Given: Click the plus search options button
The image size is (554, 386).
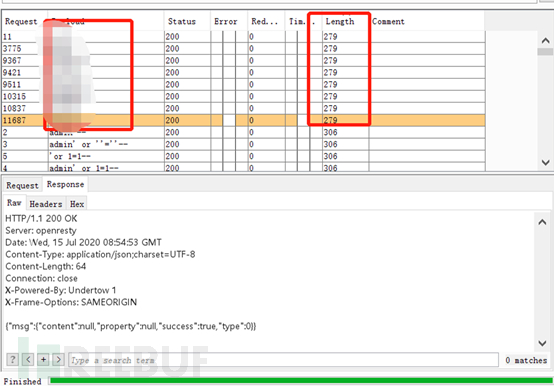Looking at the screenshot, I should coord(43,360).
